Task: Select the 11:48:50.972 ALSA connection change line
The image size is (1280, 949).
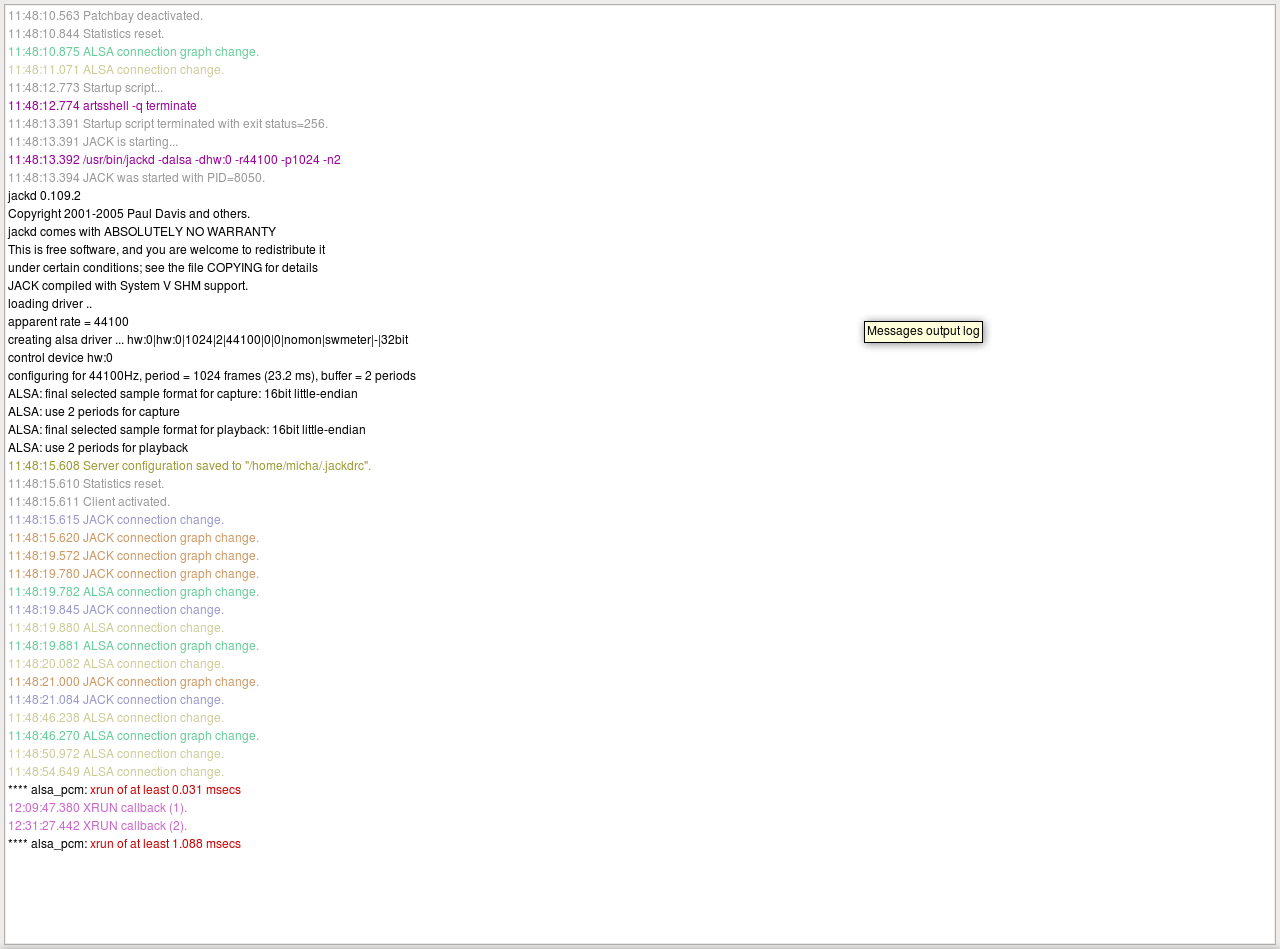Action: [116, 754]
